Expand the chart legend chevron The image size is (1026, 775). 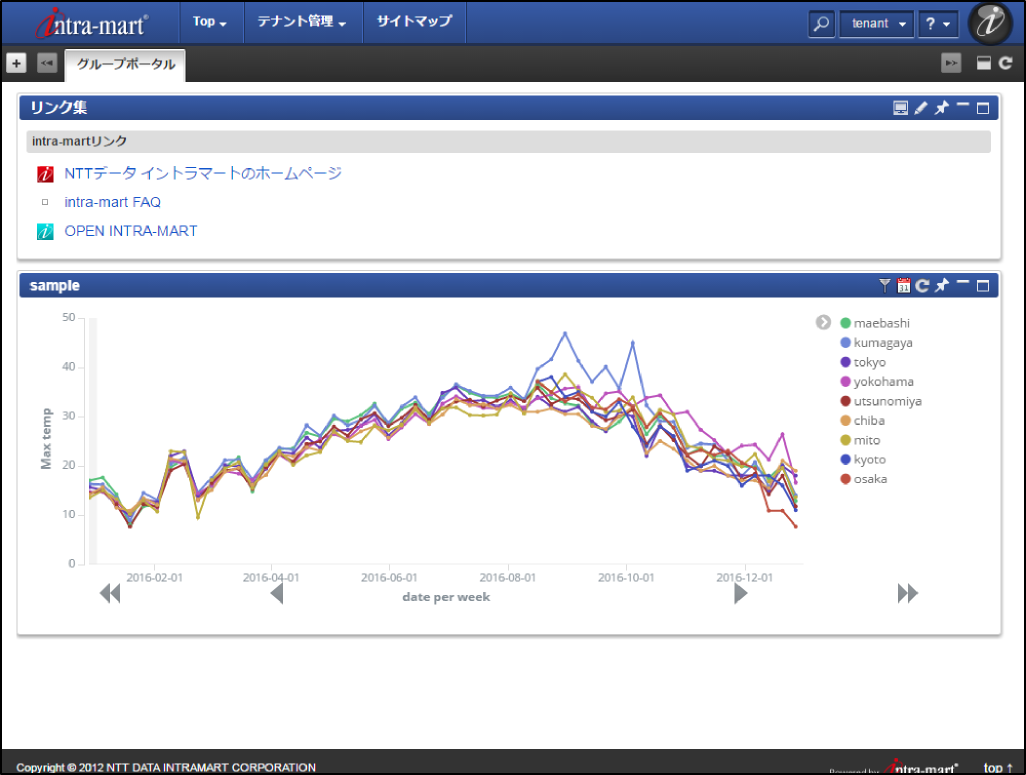[x=822, y=322]
